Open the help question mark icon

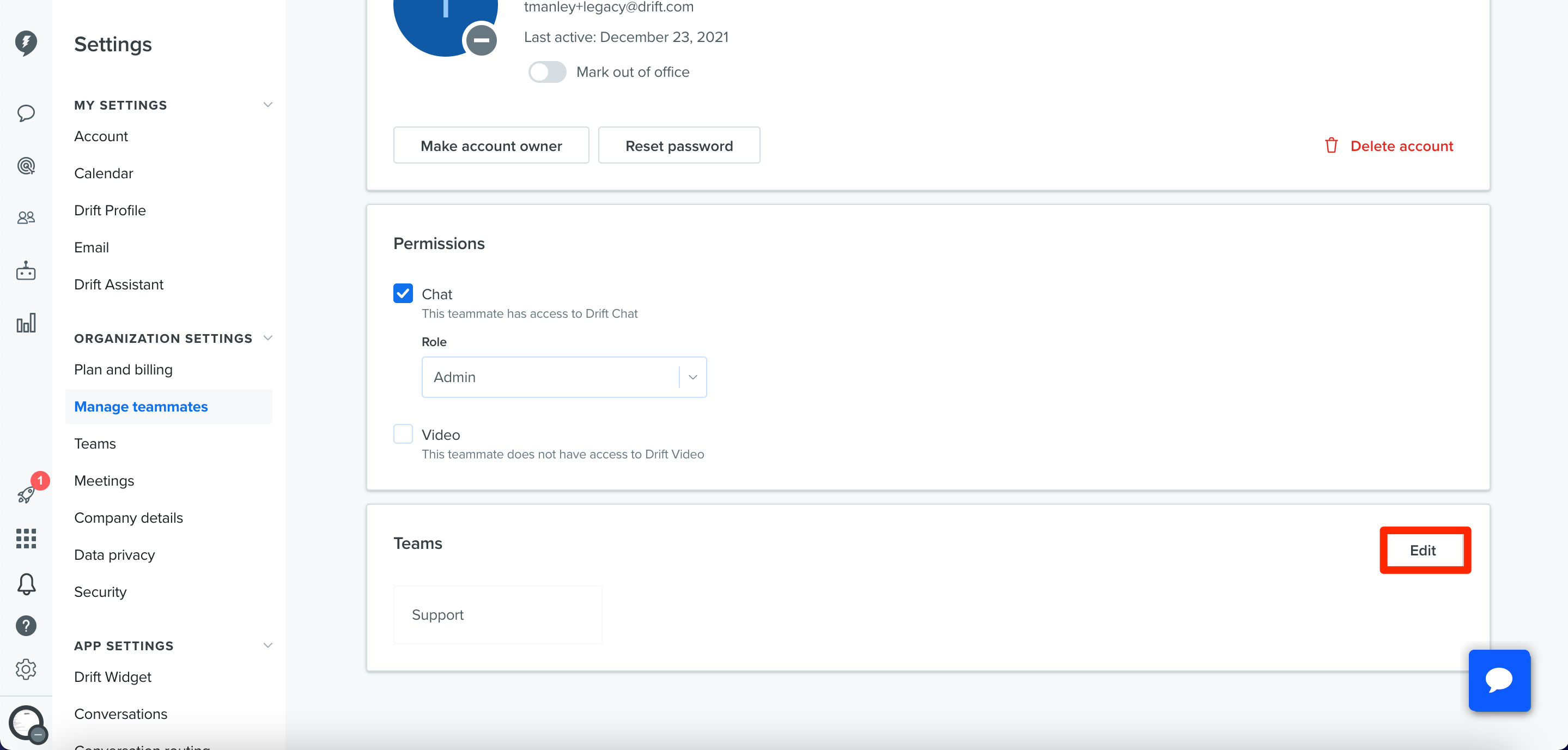click(x=26, y=625)
